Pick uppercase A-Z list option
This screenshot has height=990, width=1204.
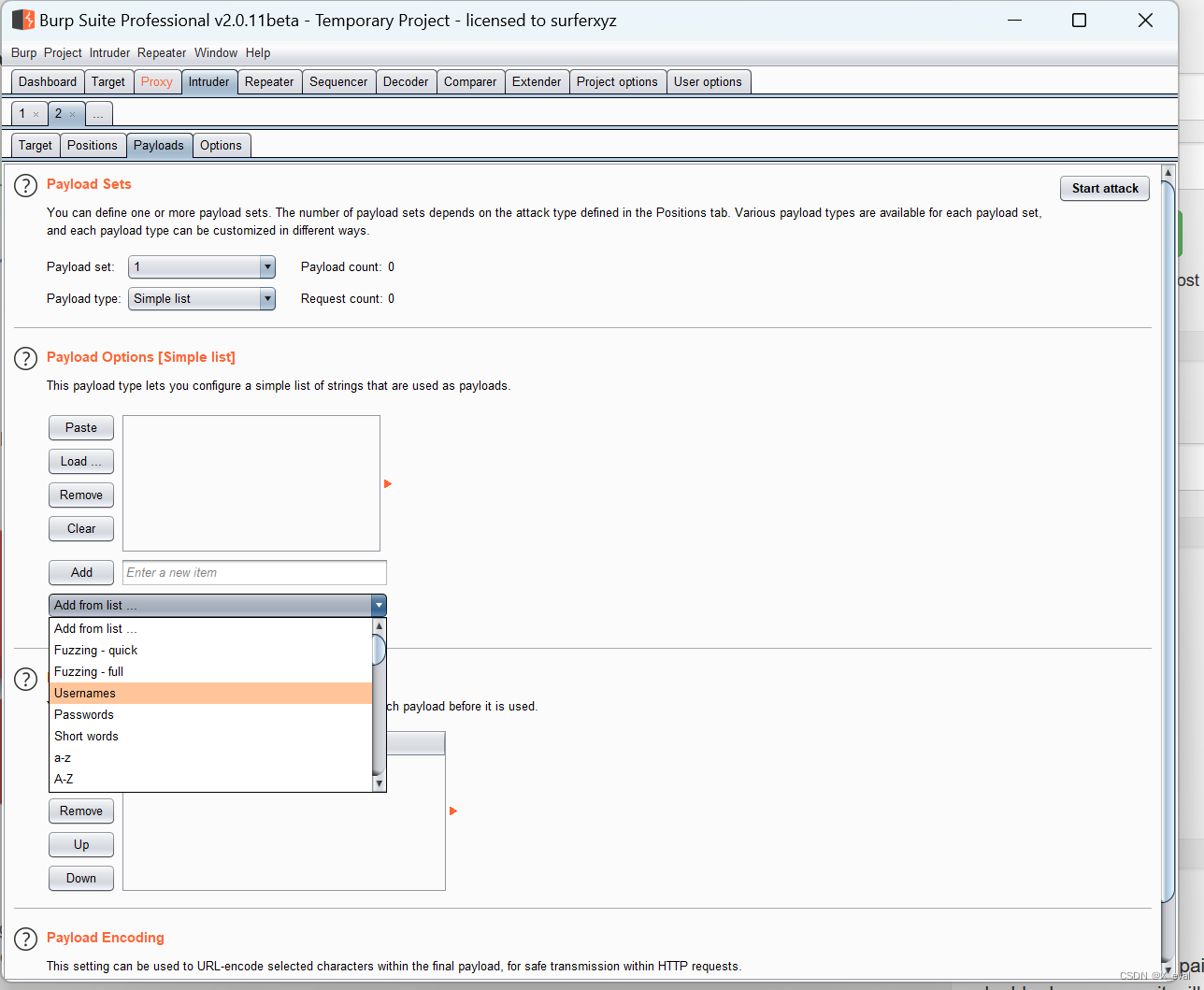coord(210,779)
